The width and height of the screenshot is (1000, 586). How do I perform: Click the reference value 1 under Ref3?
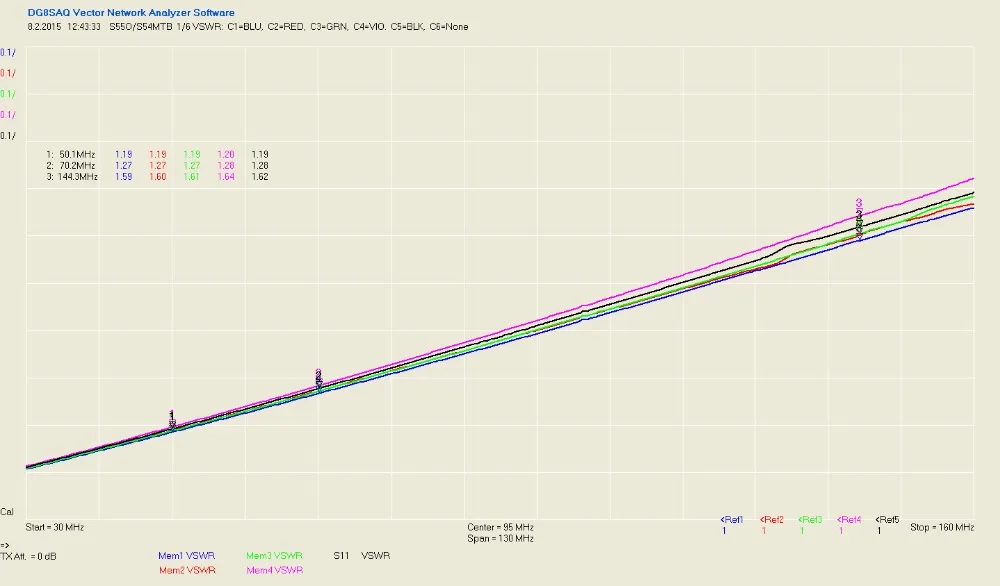pyautogui.click(x=802, y=531)
